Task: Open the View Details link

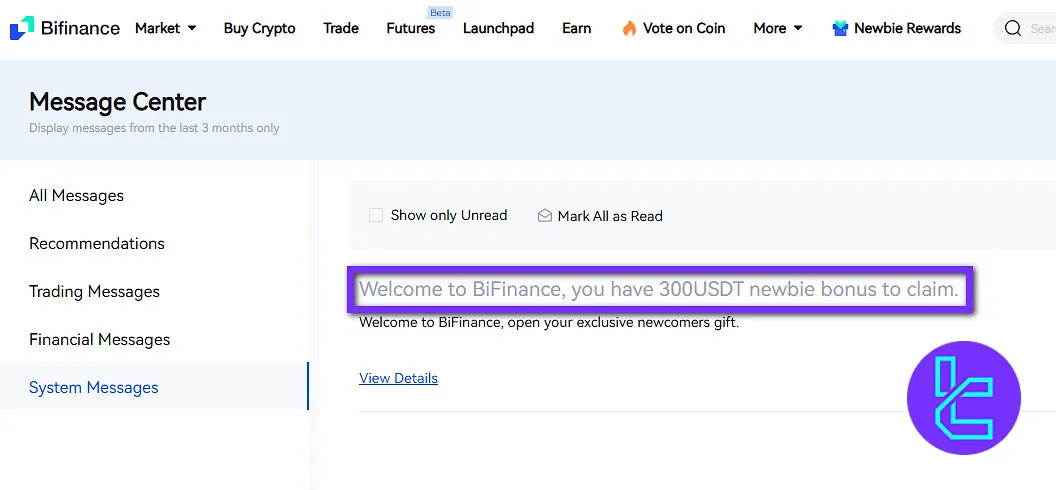Action: 398,378
